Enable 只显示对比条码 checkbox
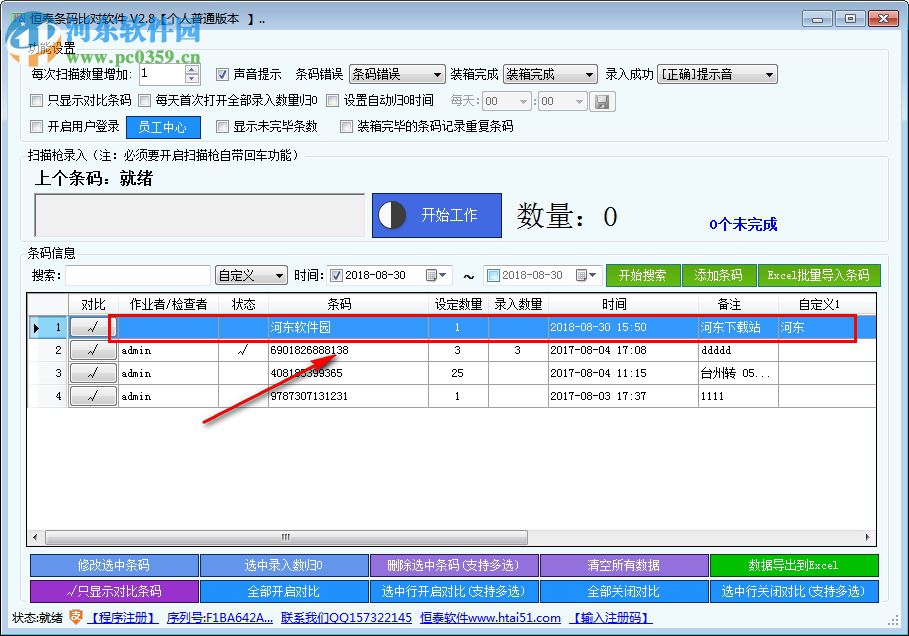 37,100
